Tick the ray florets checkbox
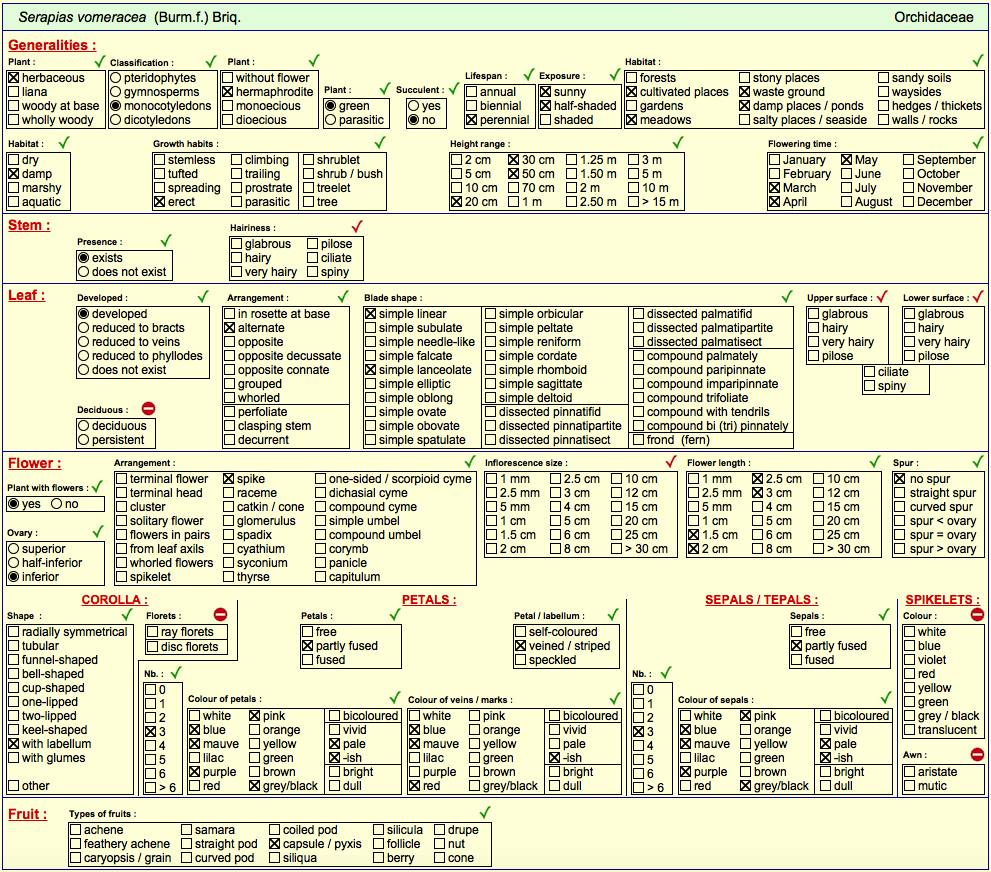 click(x=152, y=632)
